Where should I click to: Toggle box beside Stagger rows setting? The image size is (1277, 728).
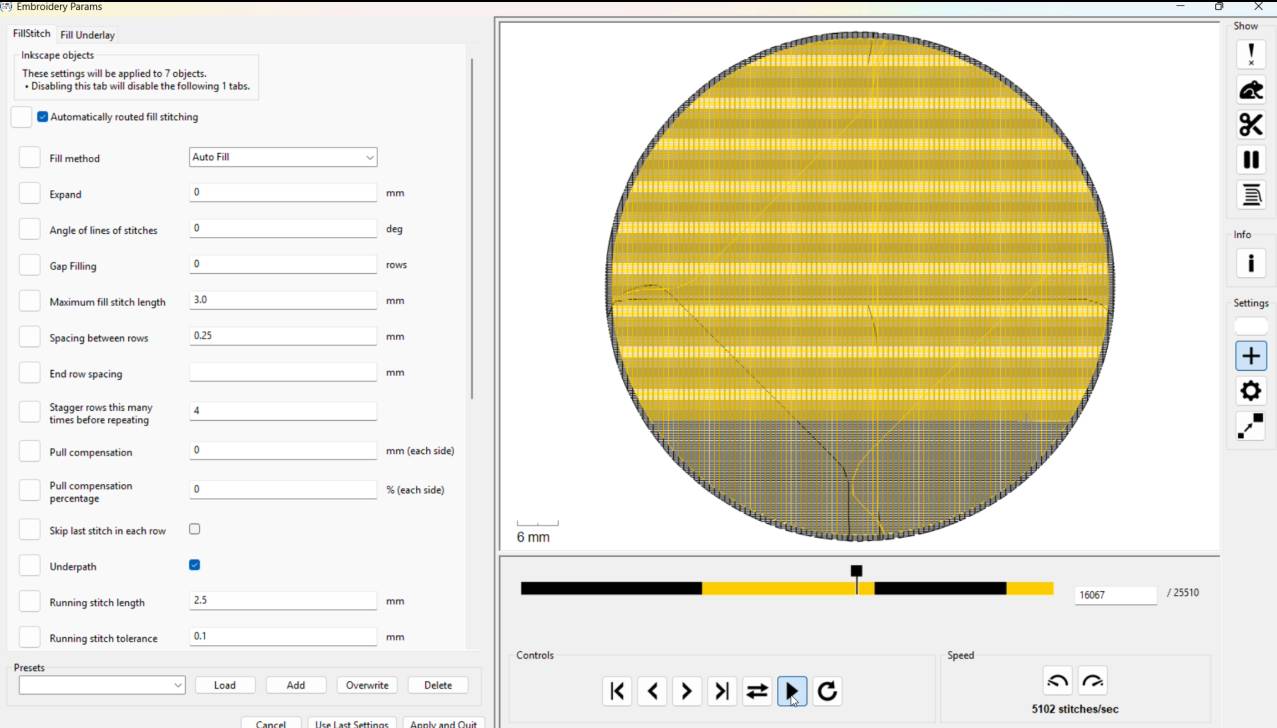pyautogui.click(x=30, y=413)
